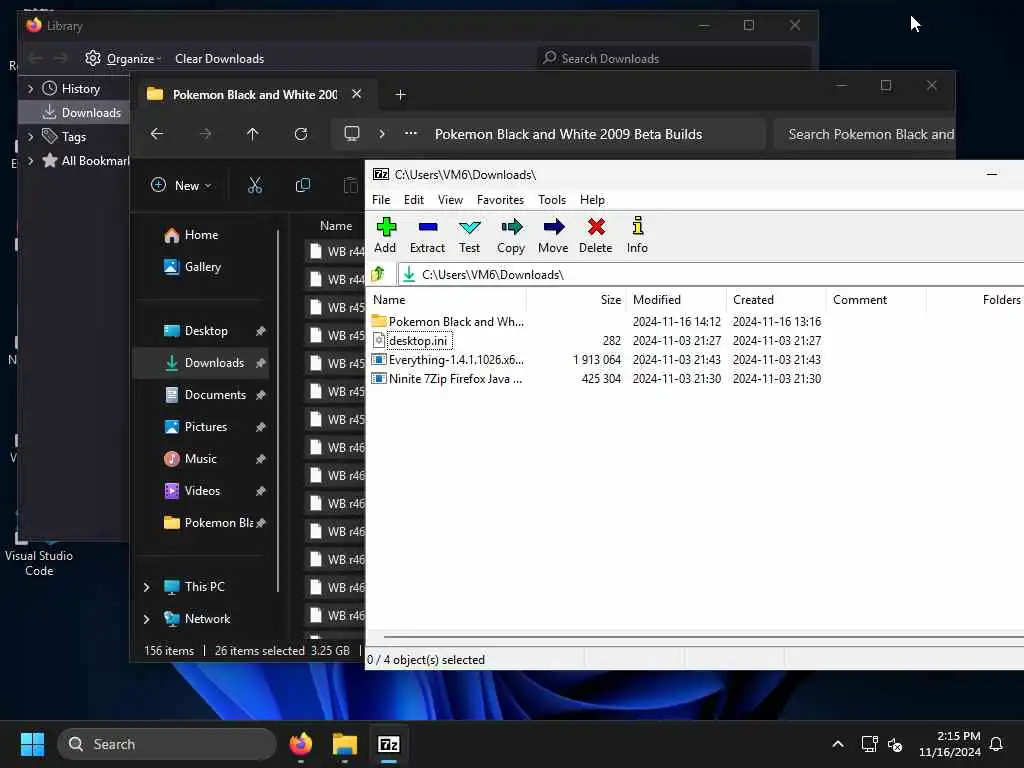The width and height of the screenshot is (1024, 768).
Task: Click the Search Pokemon Black and White field in Explorer
Action: click(865, 134)
